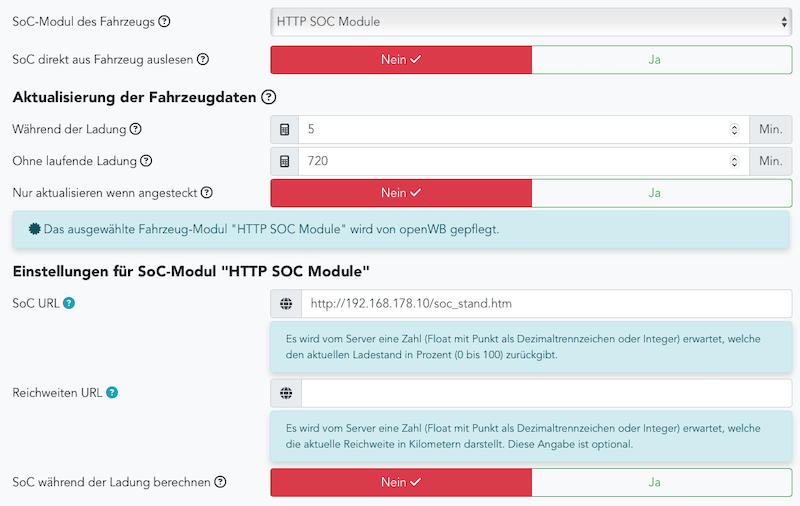The height and width of the screenshot is (506, 800).
Task: Click help icon beside SoC direkt aus Fahrzeug auslesen
Action: coord(203,59)
